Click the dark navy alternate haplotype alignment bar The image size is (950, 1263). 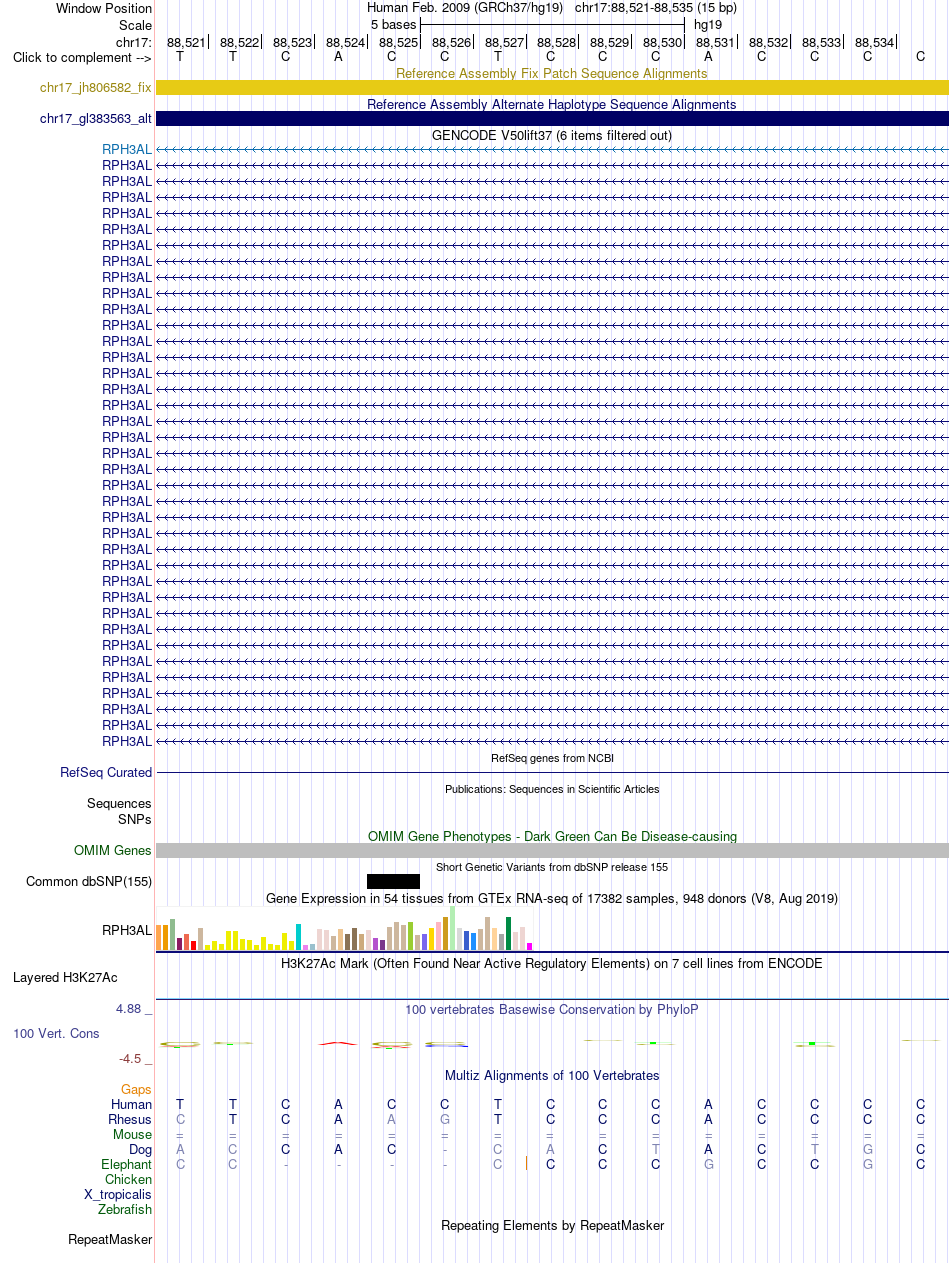click(552, 118)
